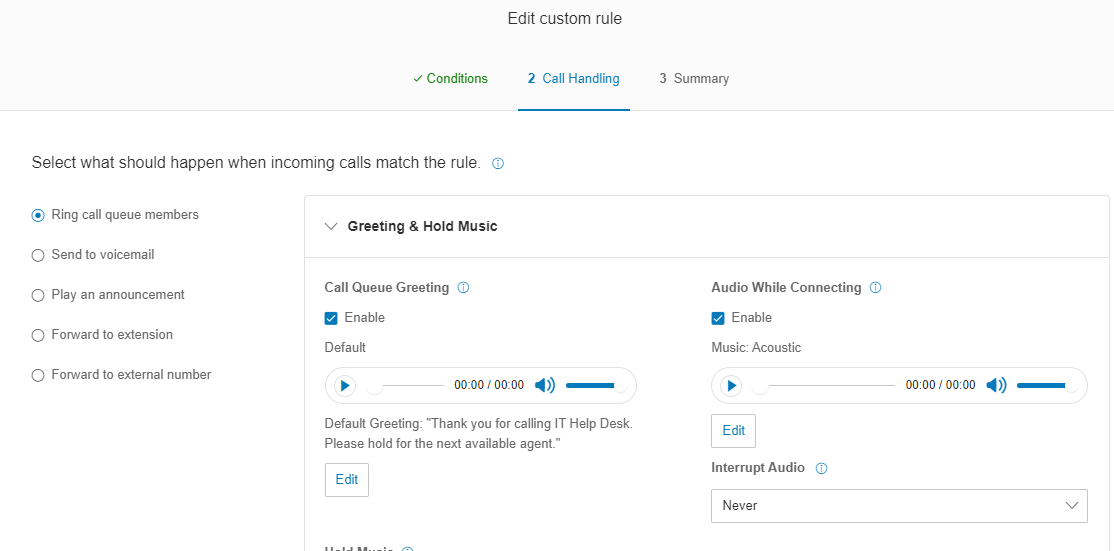Viewport: 1114px width, 551px height.
Task: Collapse the Greeting & Hold Music section
Action: (x=330, y=227)
